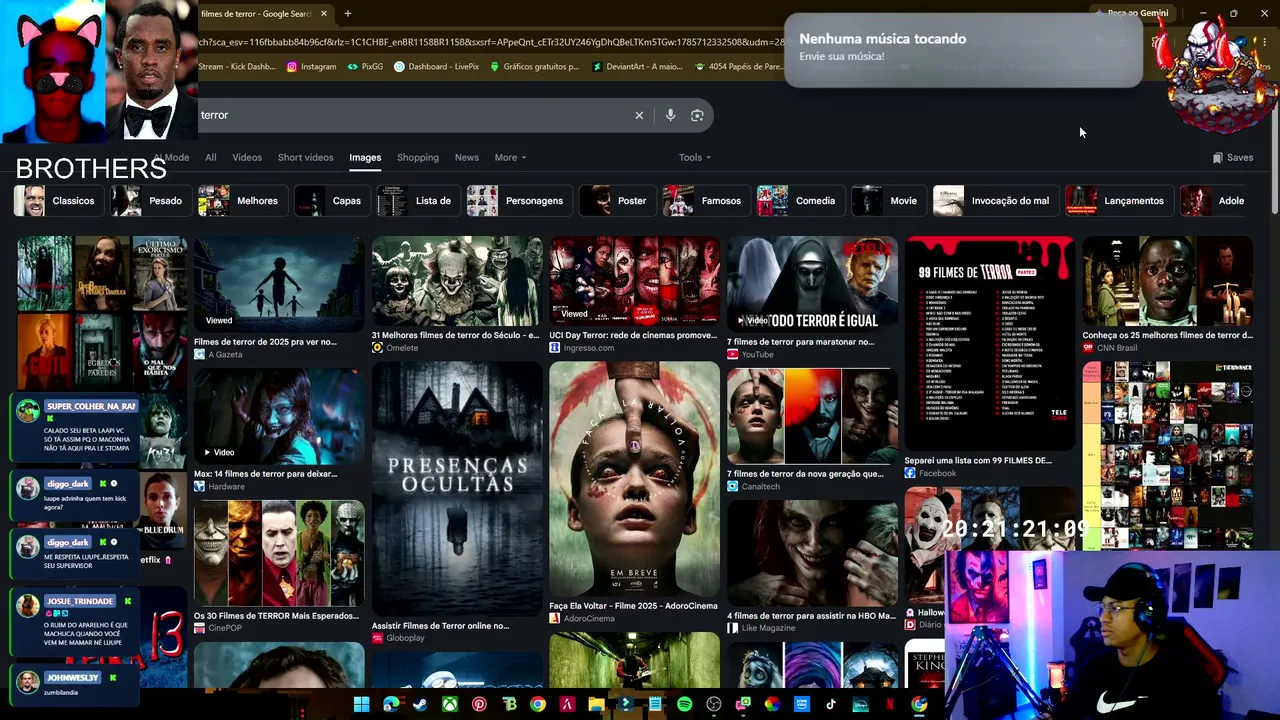Screen dimensions: 1280x720
Task: Open 'Filmes de terror de 2025' A Gazeta image
Action: point(279,283)
